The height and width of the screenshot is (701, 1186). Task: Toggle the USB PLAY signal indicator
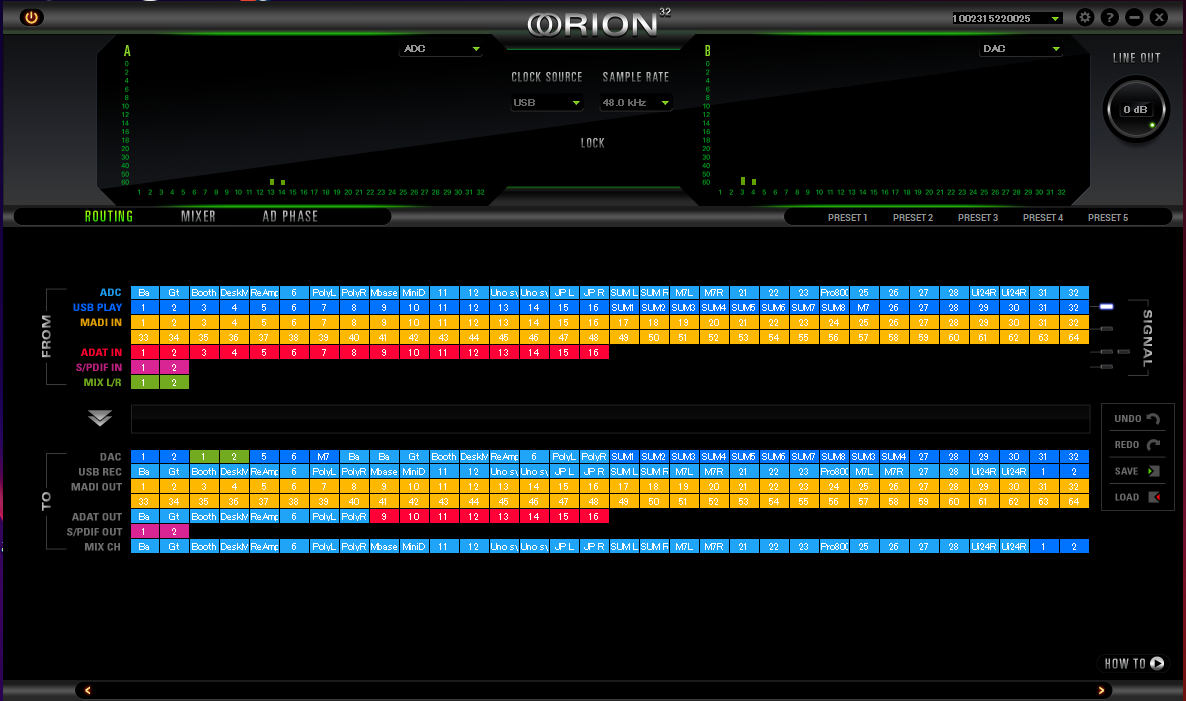click(1107, 307)
